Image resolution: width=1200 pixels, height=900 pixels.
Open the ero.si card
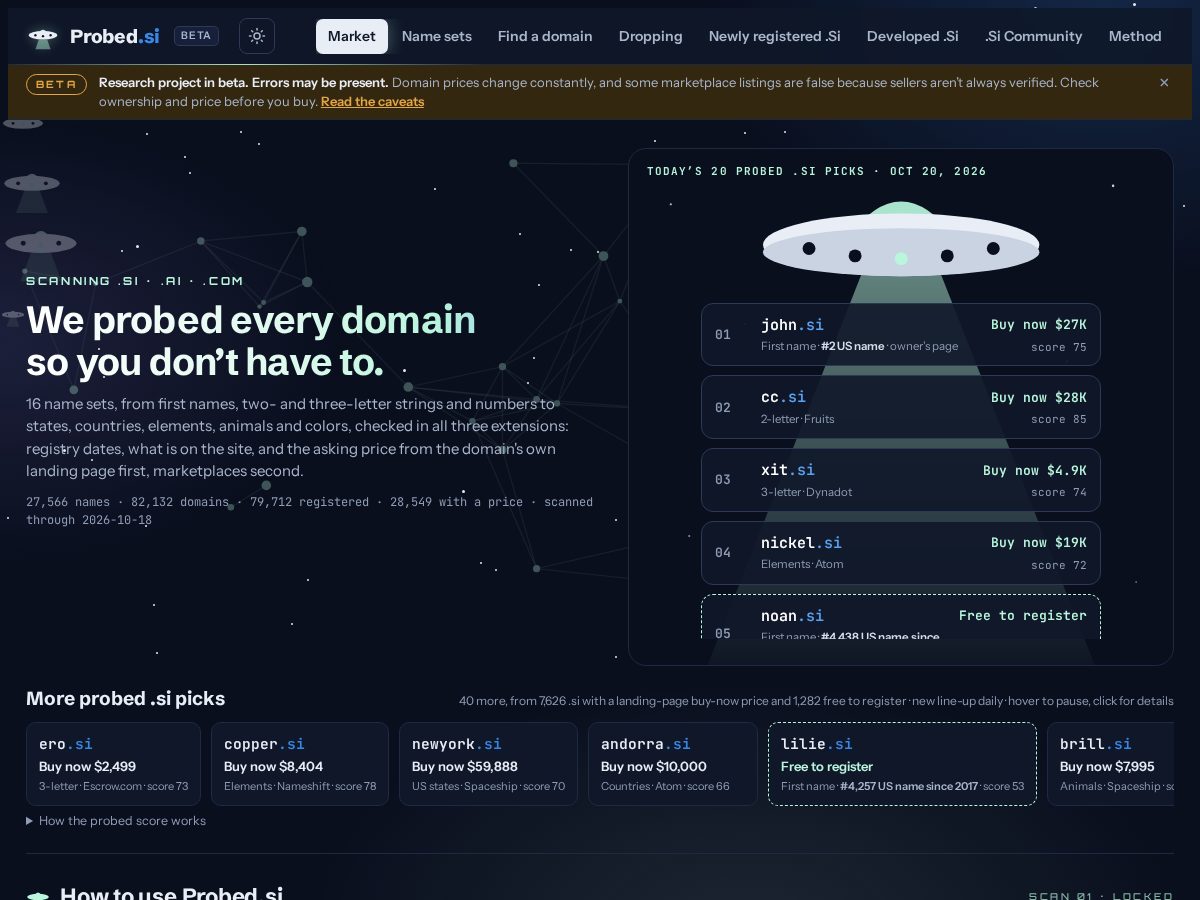click(113, 764)
